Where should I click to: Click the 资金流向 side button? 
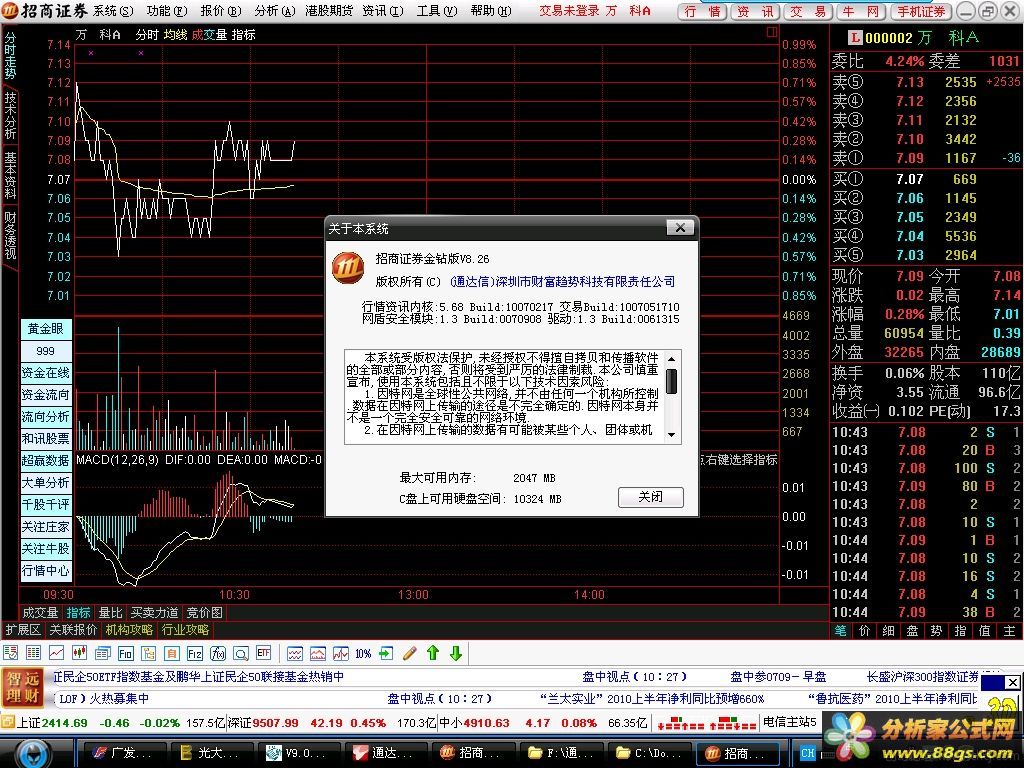click(x=46, y=395)
